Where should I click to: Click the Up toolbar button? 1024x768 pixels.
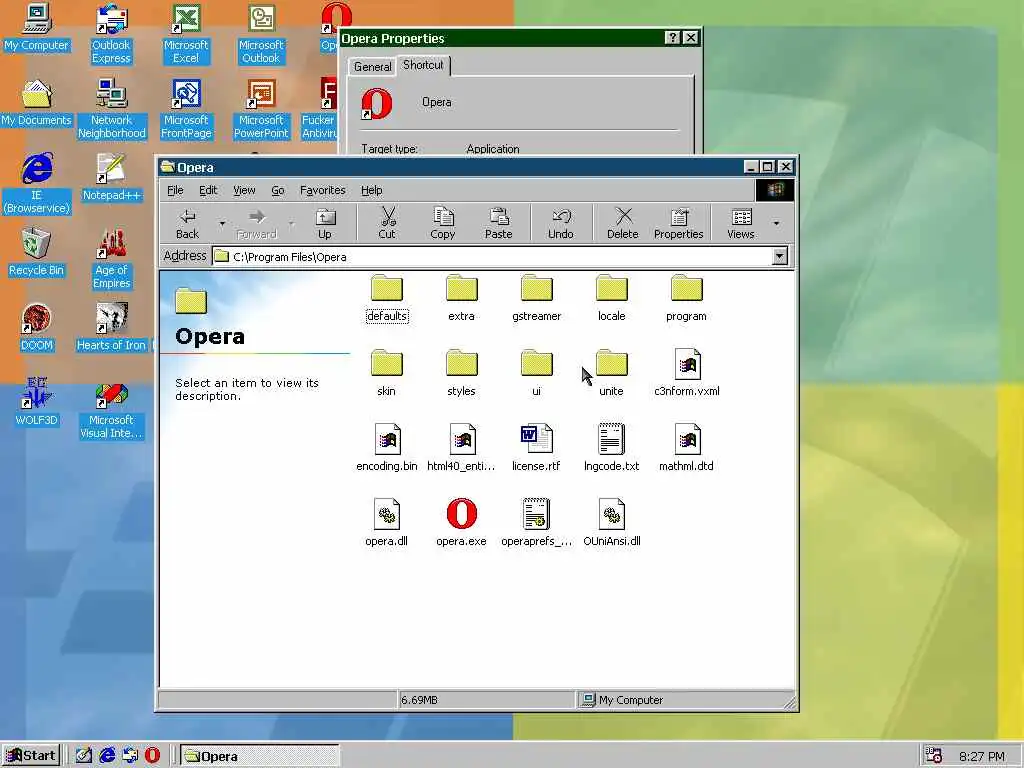[x=325, y=223]
